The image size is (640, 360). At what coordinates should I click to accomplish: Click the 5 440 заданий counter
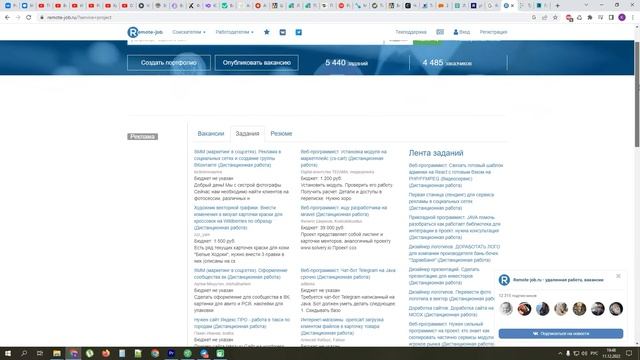[347, 63]
